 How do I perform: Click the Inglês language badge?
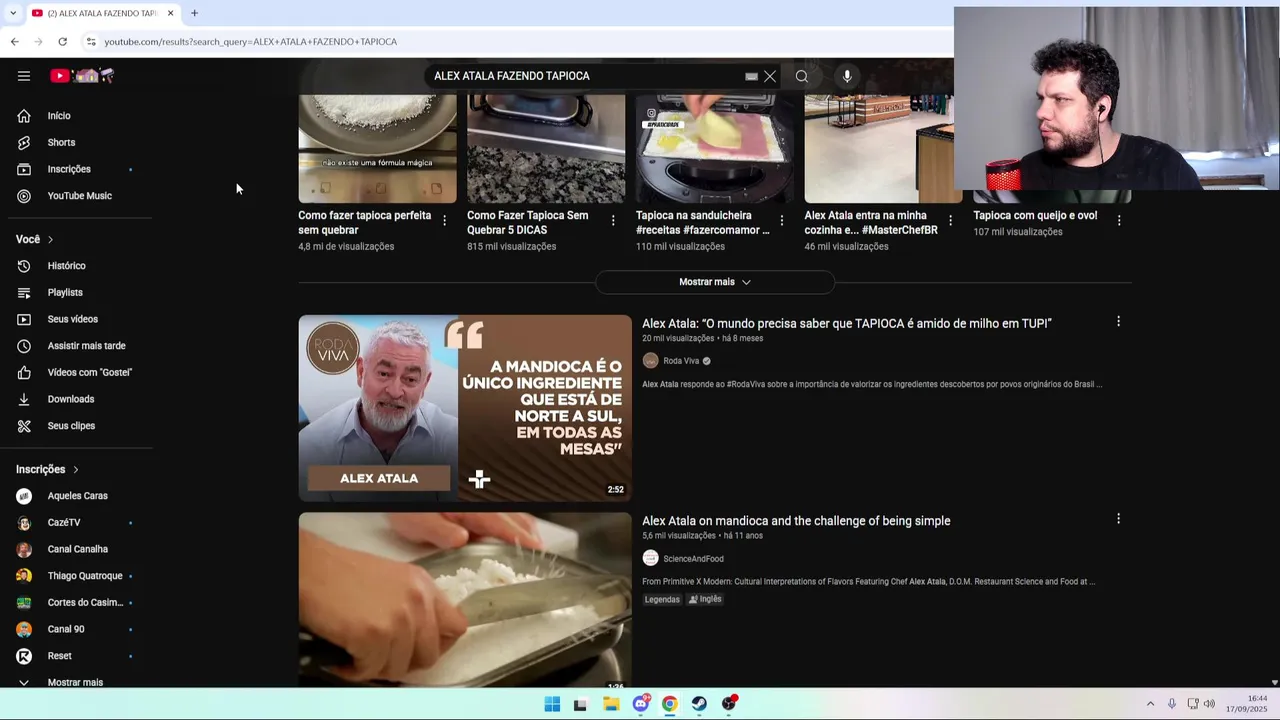coord(705,599)
